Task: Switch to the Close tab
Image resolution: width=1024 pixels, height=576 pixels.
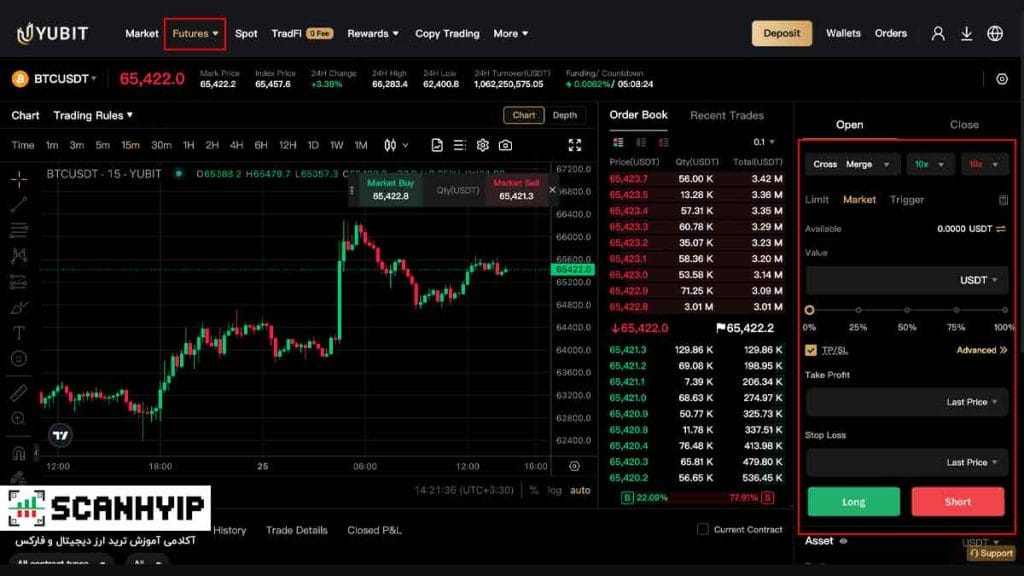Action: tap(964, 124)
